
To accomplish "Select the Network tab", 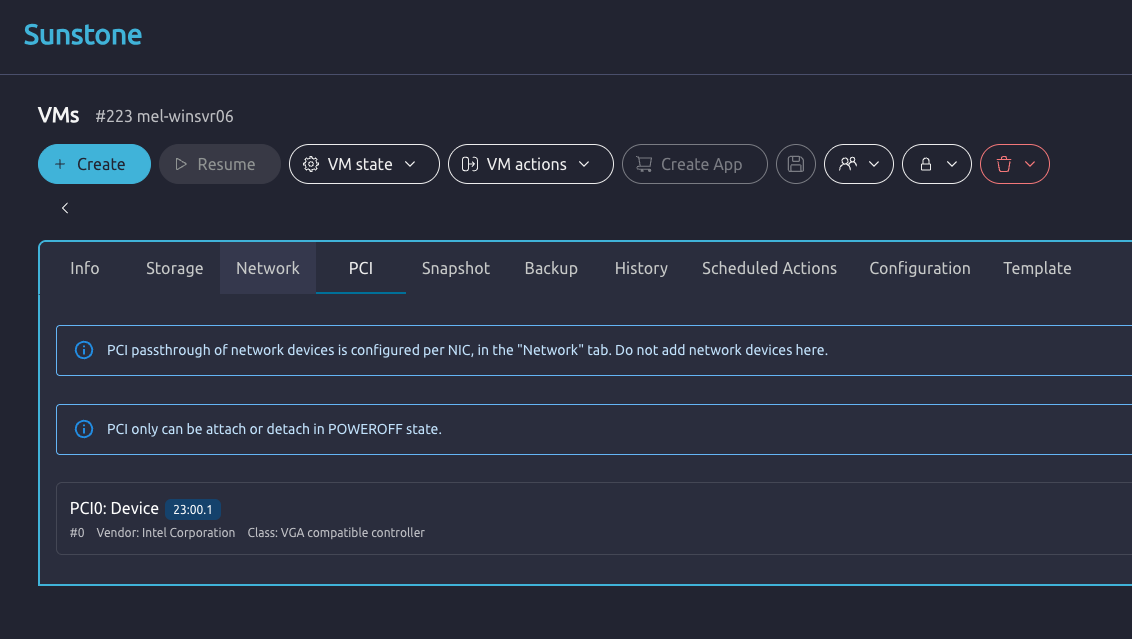I will [x=267, y=268].
